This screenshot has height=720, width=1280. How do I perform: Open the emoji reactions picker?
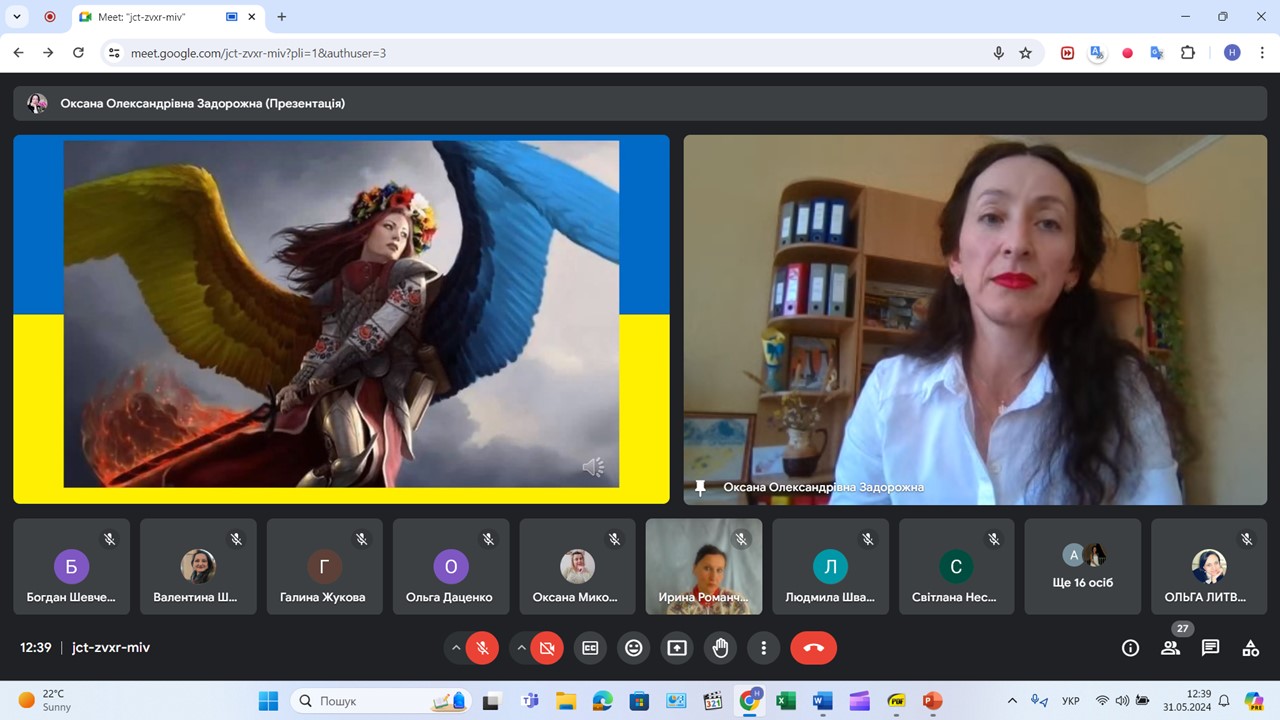633,648
